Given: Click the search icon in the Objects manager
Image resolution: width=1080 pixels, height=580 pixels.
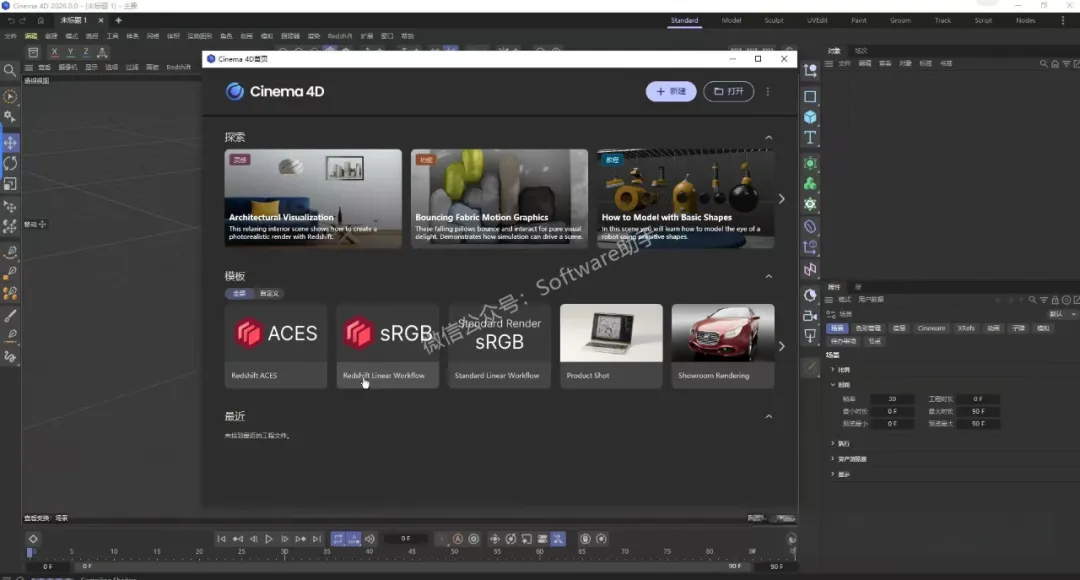Looking at the screenshot, I should [1043, 63].
